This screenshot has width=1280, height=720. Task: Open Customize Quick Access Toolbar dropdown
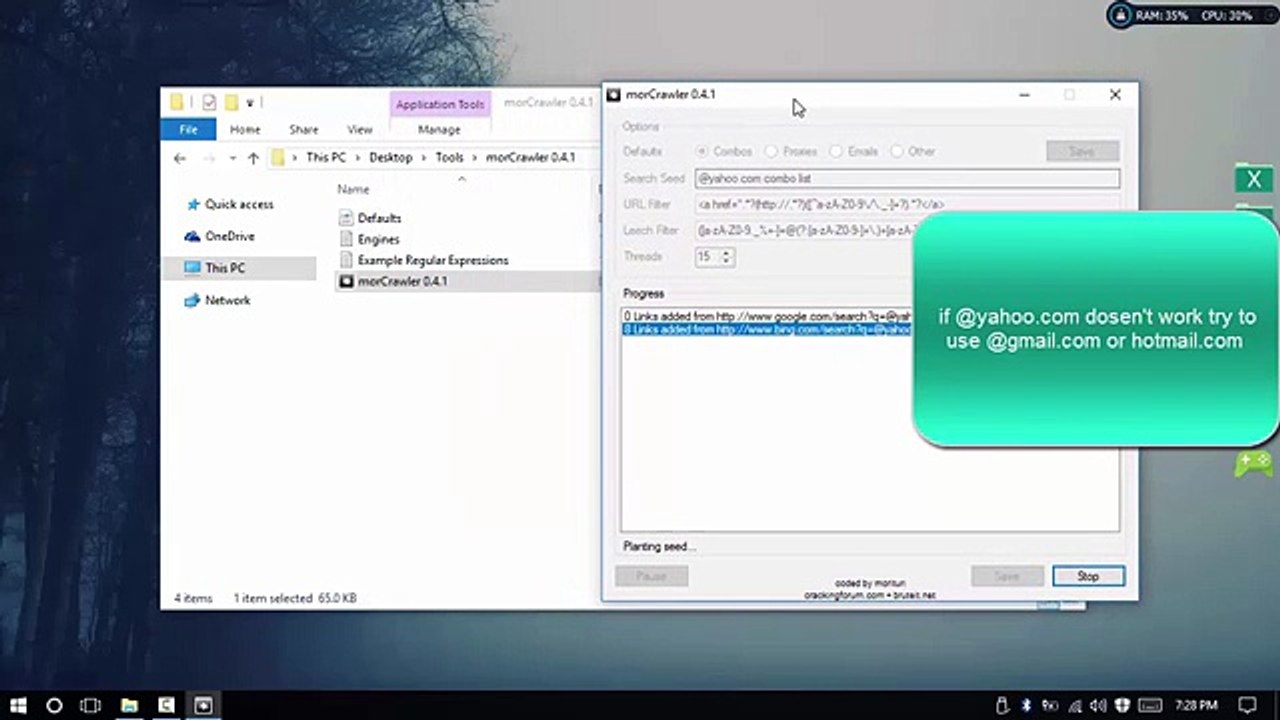click(249, 102)
